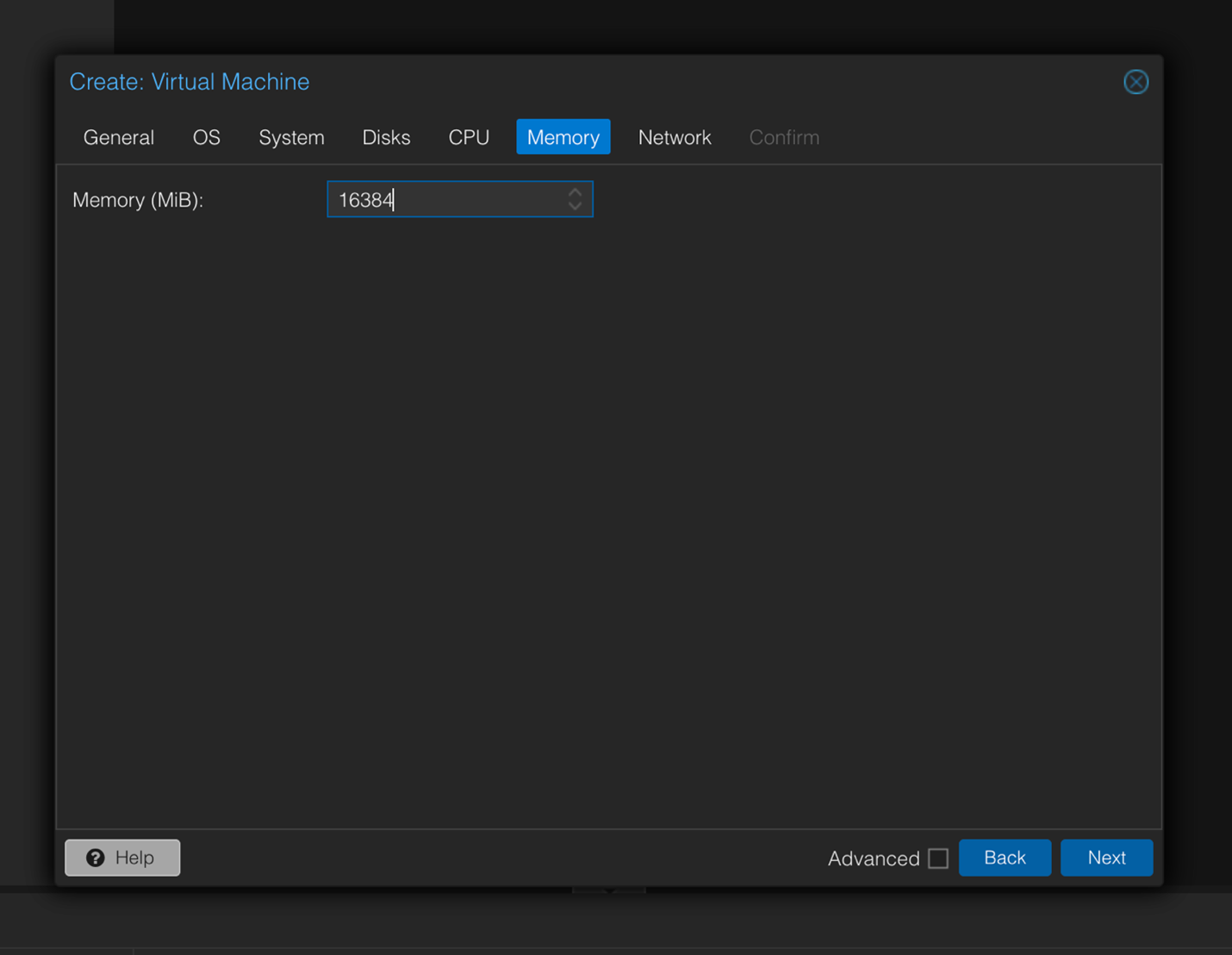The height and width of the screenshot is (955, 1232).
Task: Click the Memory (MiB) label
Action: [x=138, y=200]
